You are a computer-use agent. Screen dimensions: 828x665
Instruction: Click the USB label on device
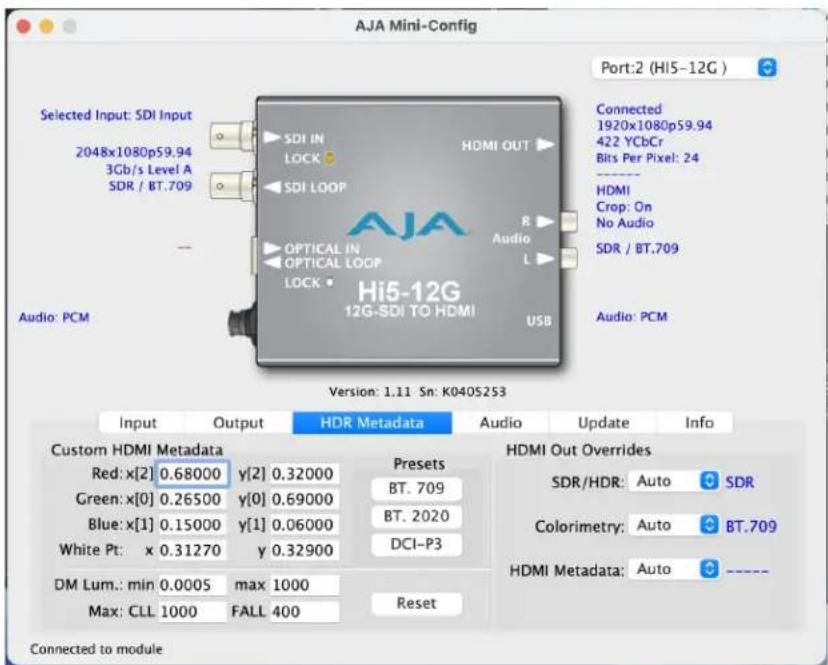(x=539, y=321)
